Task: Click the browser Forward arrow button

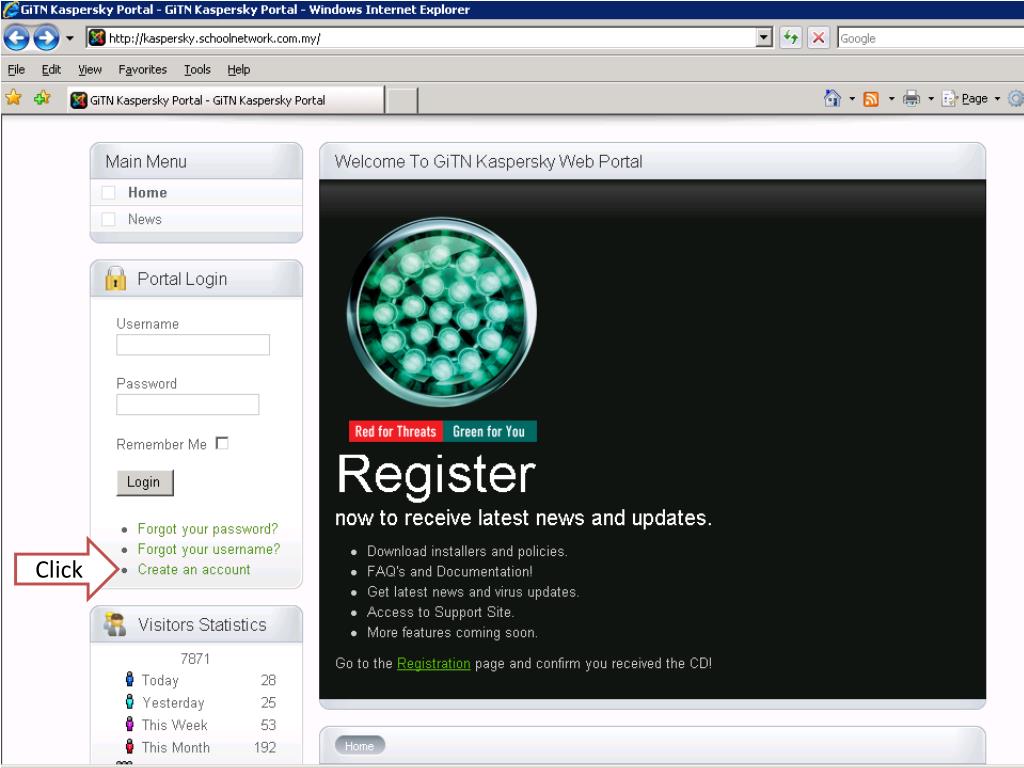Action: 46,38
